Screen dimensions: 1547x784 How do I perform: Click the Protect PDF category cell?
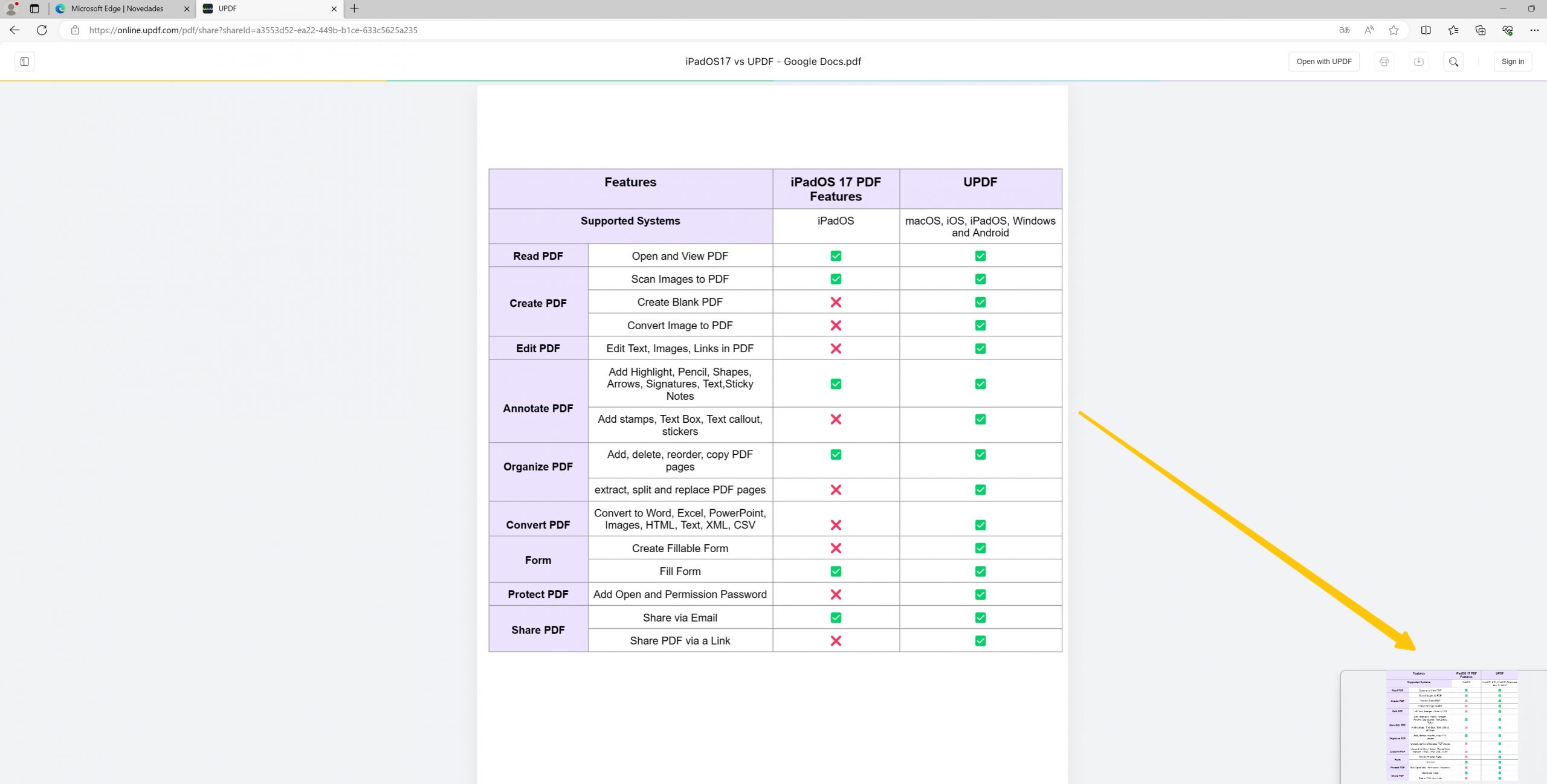538,594
